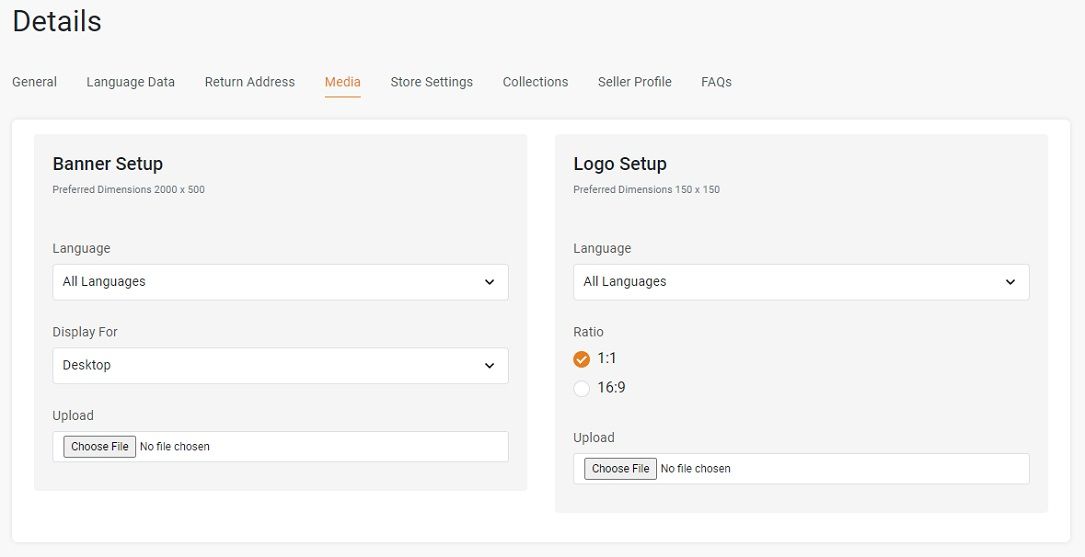This screenshot has height=557, width=1085.
Task: Select the 1:1 ratio radio button
Action: coord(581,359)
